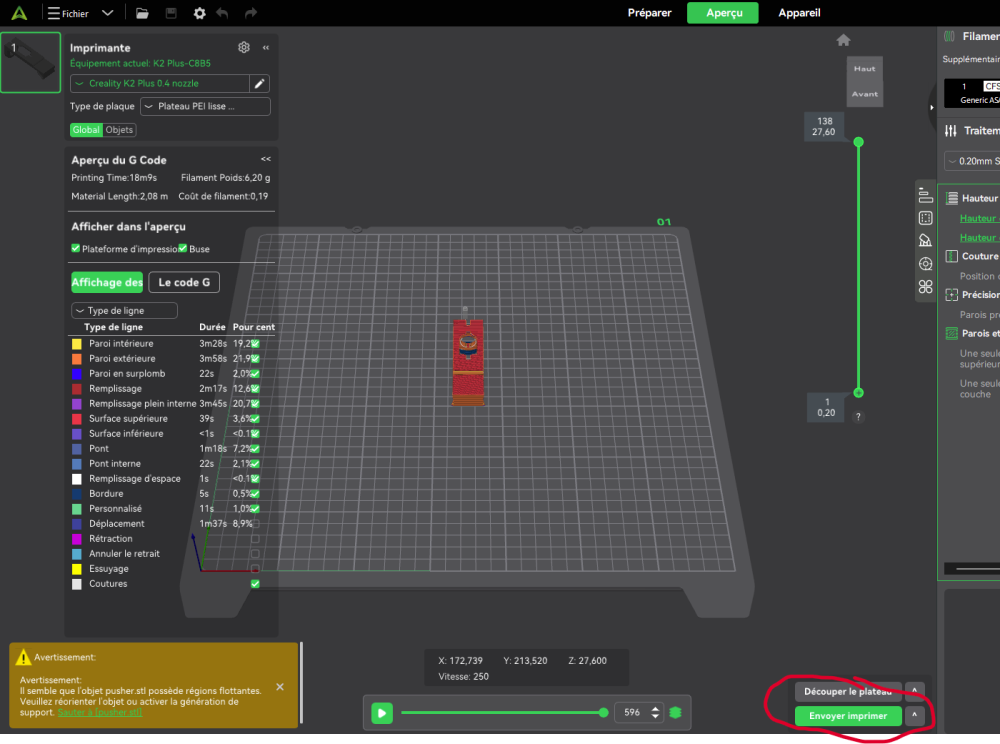The width and height of the screenshot is (1000, 744).
Task: Open Creality K2 Plus 0.4 nozzle dropdown
Action: [x=159, y=84]
